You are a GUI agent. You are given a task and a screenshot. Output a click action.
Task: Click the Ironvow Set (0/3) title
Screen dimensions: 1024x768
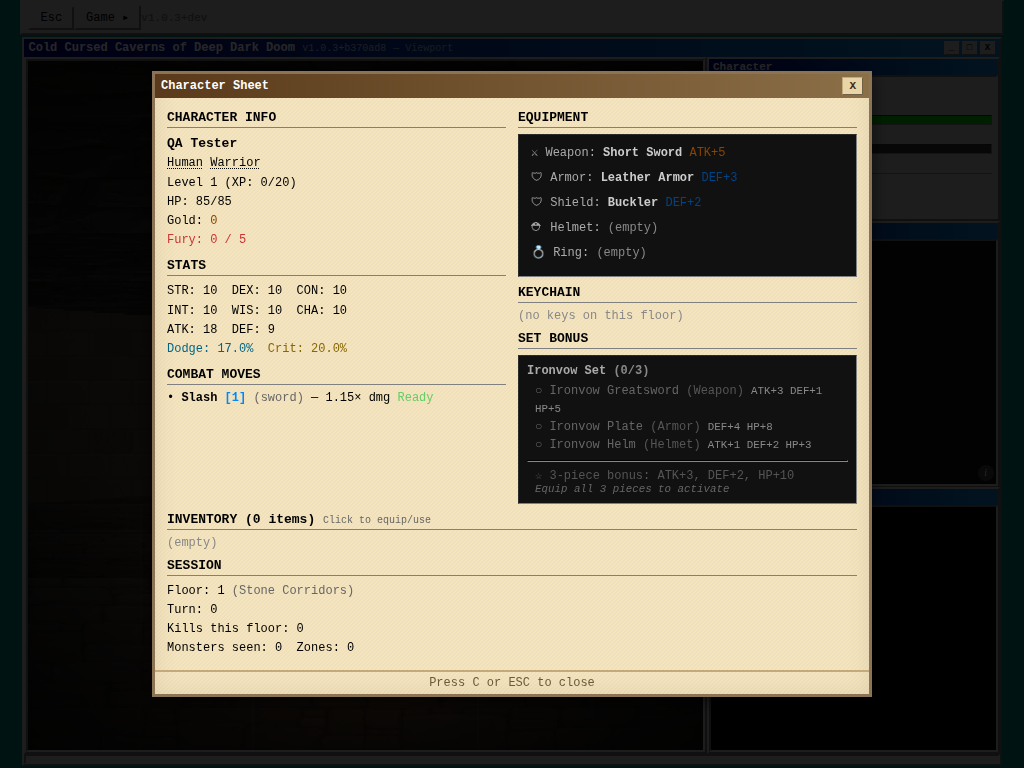(x=588, y=370)
